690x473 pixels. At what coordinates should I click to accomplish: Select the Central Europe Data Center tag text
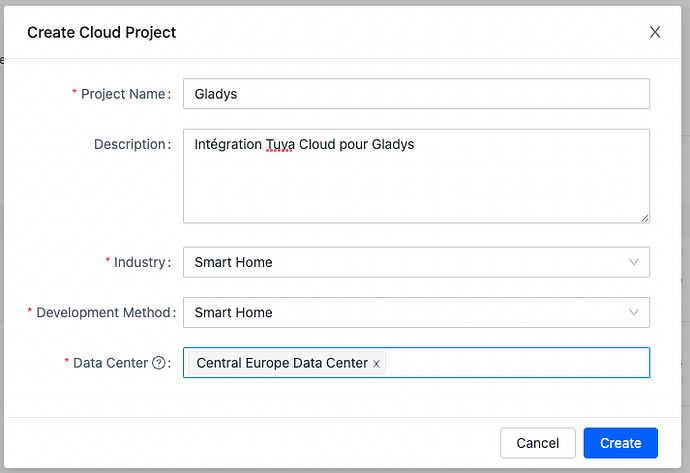pyautogui.click(x=281, y=363)
